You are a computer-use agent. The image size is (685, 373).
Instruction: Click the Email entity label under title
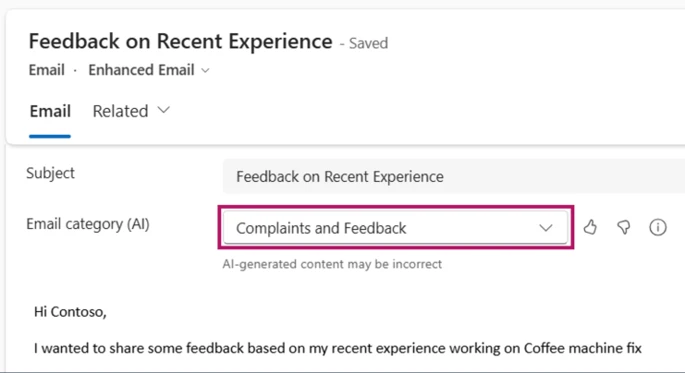(47, 70)
